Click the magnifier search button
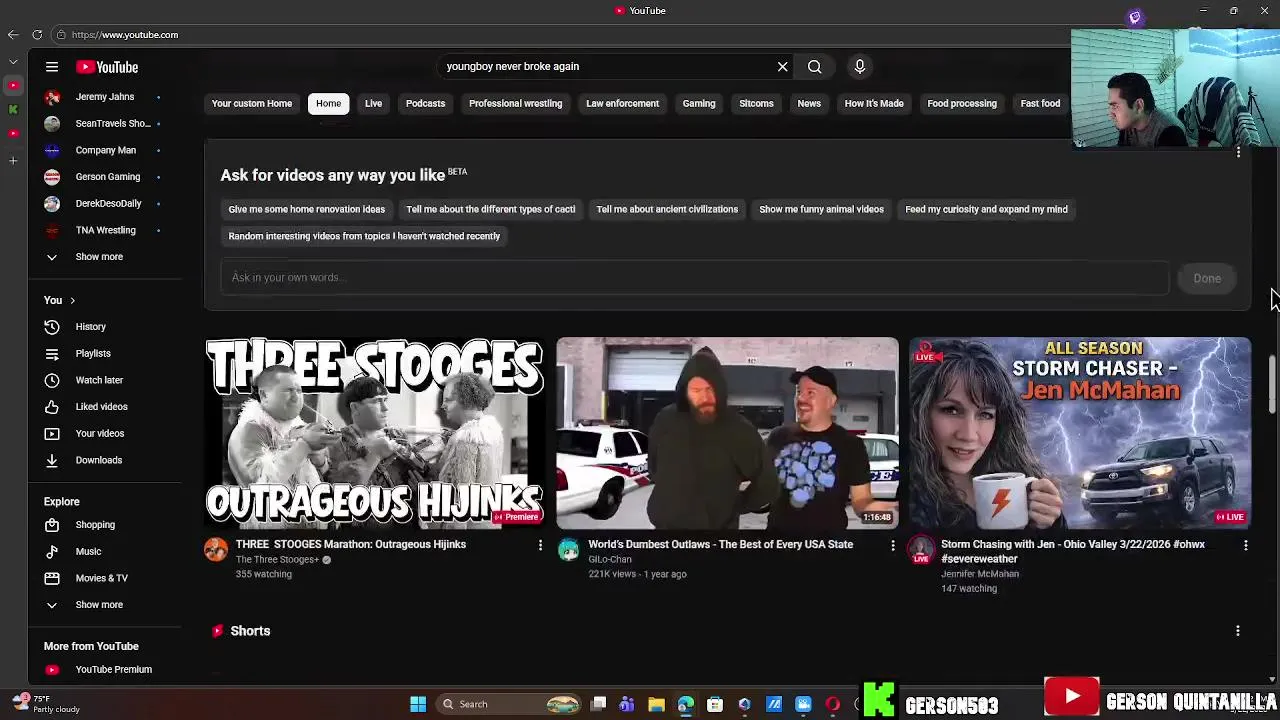Viewport: 1280px width, 720px height. (x=814, y=66)
